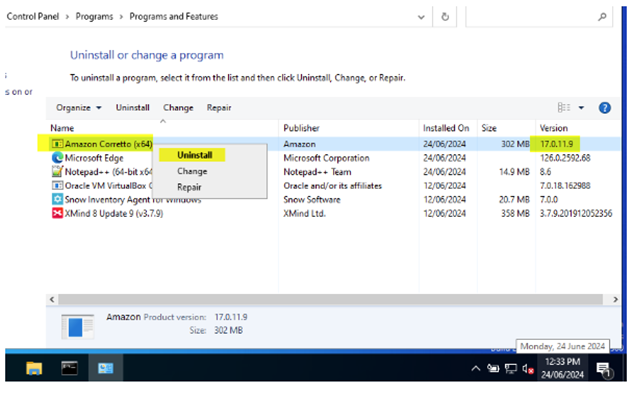Screen dimensions: 632x393
Task: Click the taskbar clock showing 12:33 PM
Action: click(x=562, y=362)
